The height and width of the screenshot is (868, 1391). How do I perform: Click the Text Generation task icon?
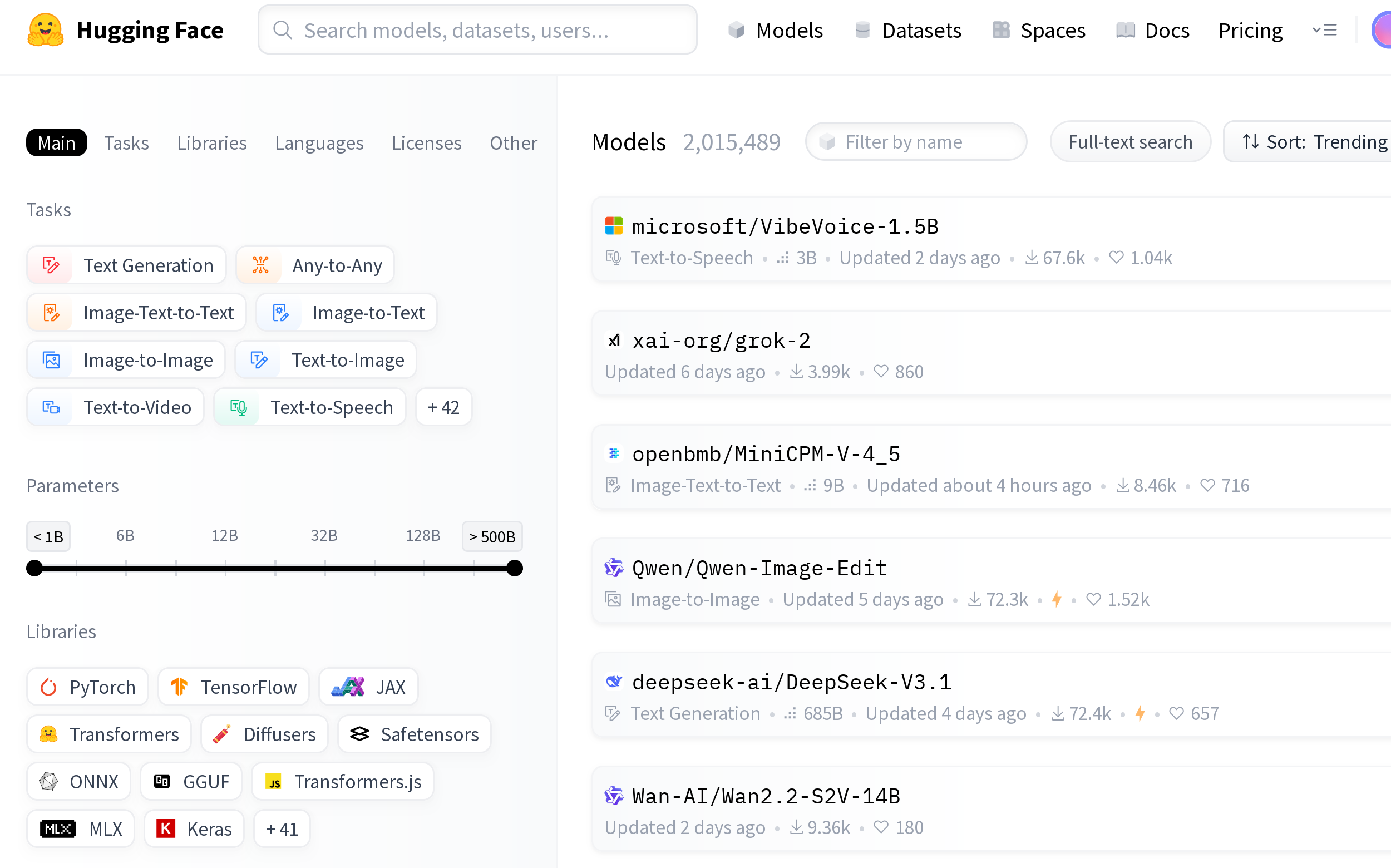tap(51, 265)
